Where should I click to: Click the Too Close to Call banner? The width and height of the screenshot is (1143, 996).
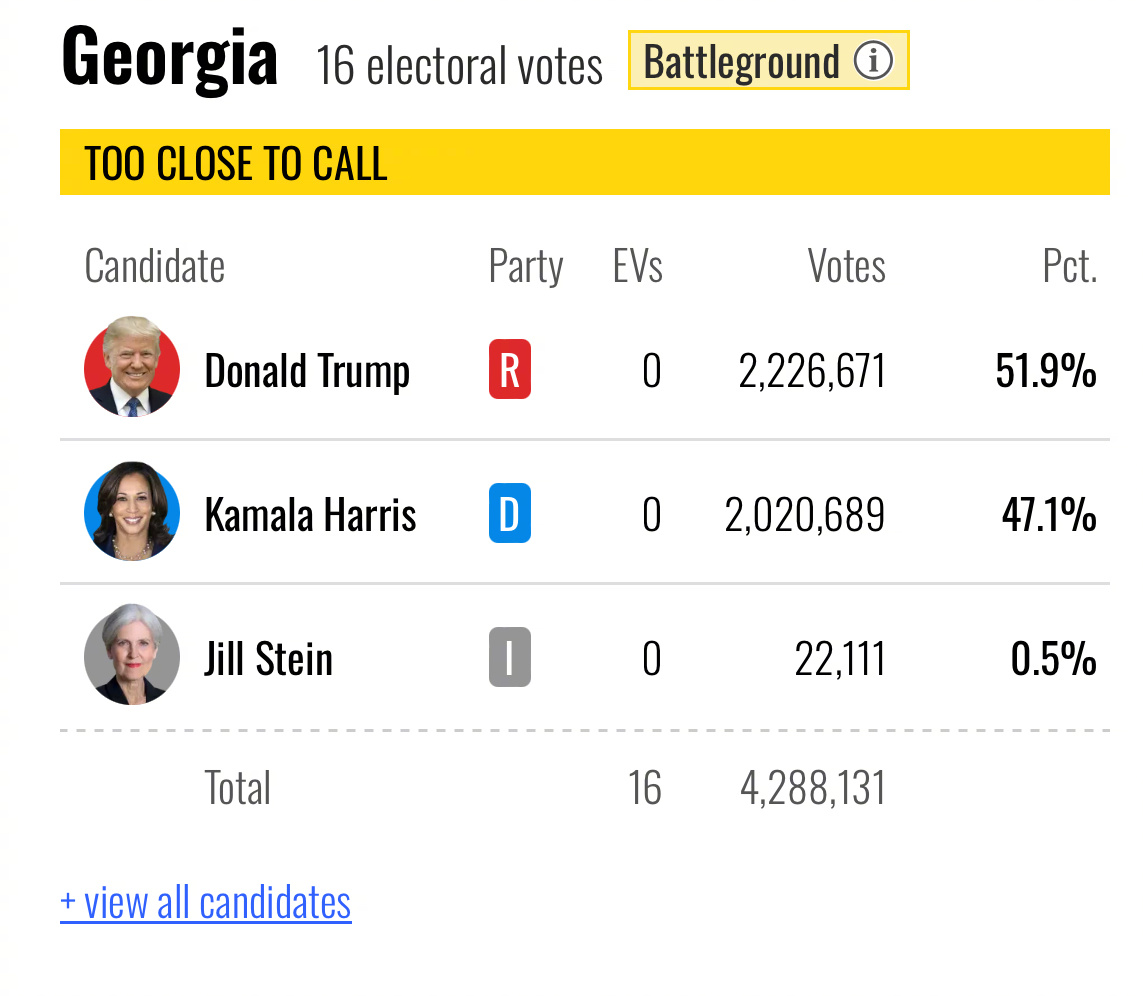585,162
